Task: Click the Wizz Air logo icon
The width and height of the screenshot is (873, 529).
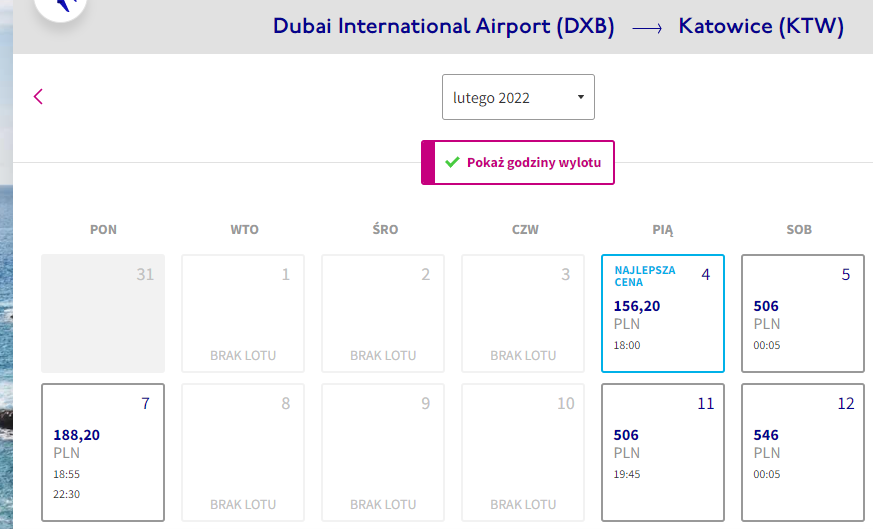Action: coord(61,6)
